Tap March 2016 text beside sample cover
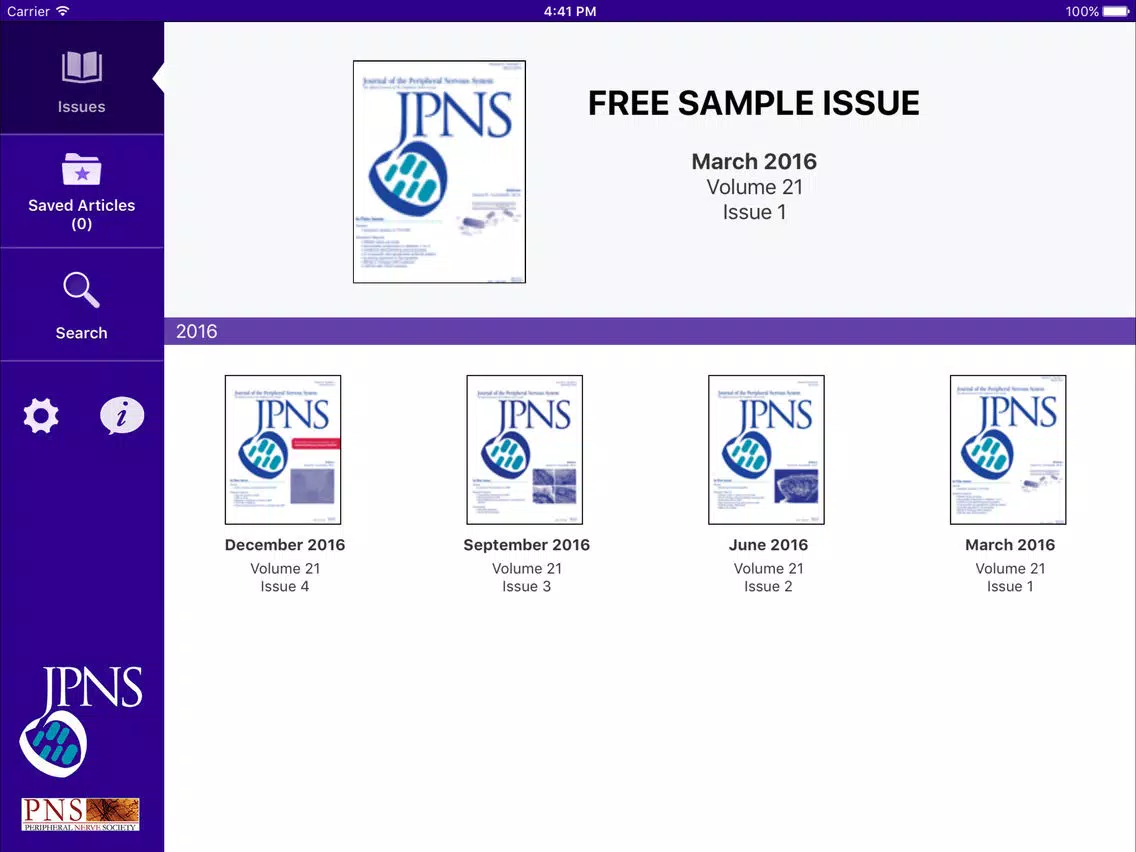 pos(753,161)
